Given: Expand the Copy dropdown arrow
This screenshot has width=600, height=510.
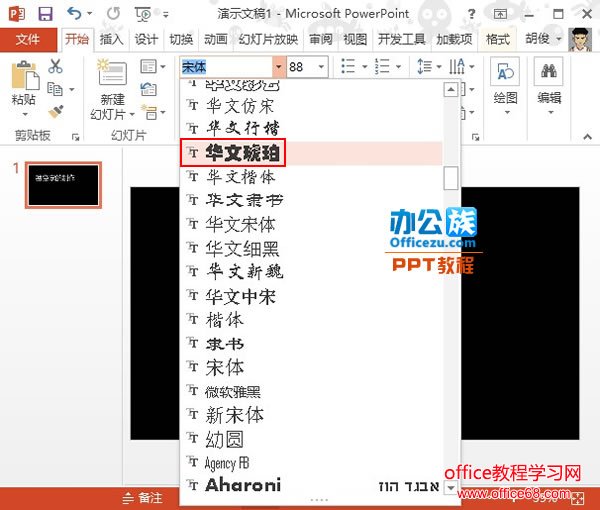Looking at the screenshot, I should [x=72, y=90].
